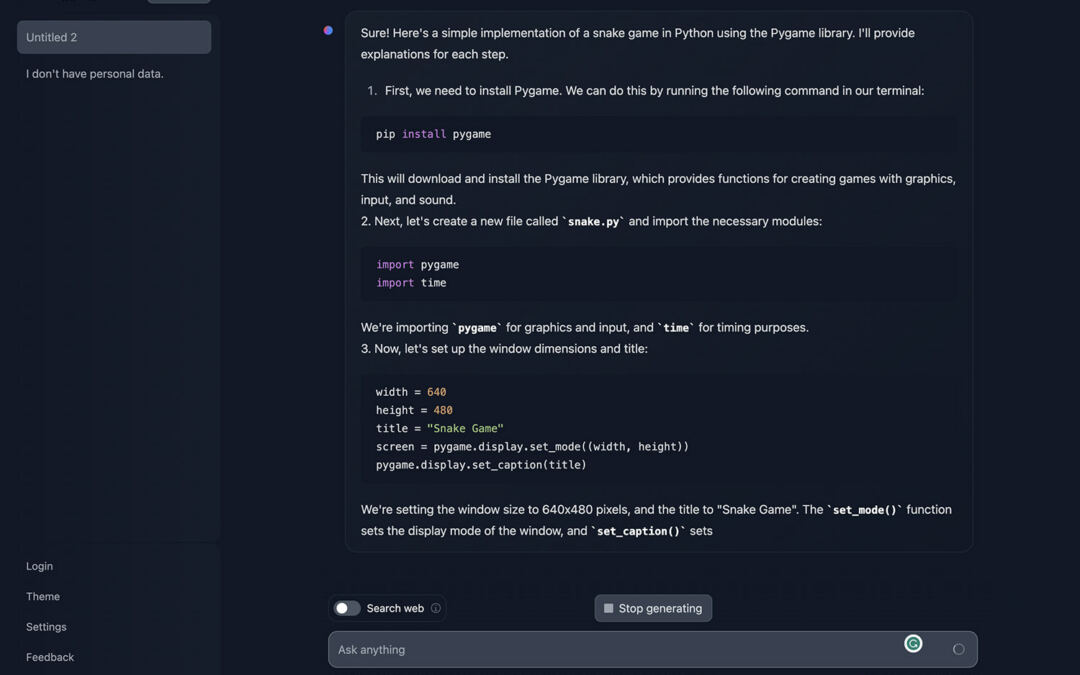
Task: Open Settings from the sidebar
Action: click(x=46, y=627)
